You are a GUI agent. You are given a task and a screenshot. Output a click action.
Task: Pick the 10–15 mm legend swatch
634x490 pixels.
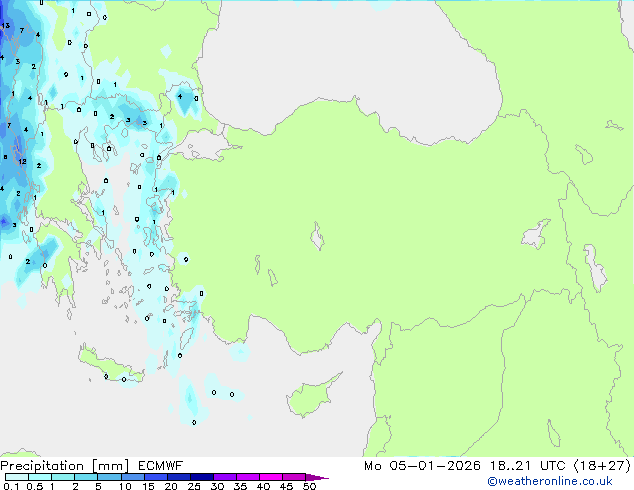133,477
